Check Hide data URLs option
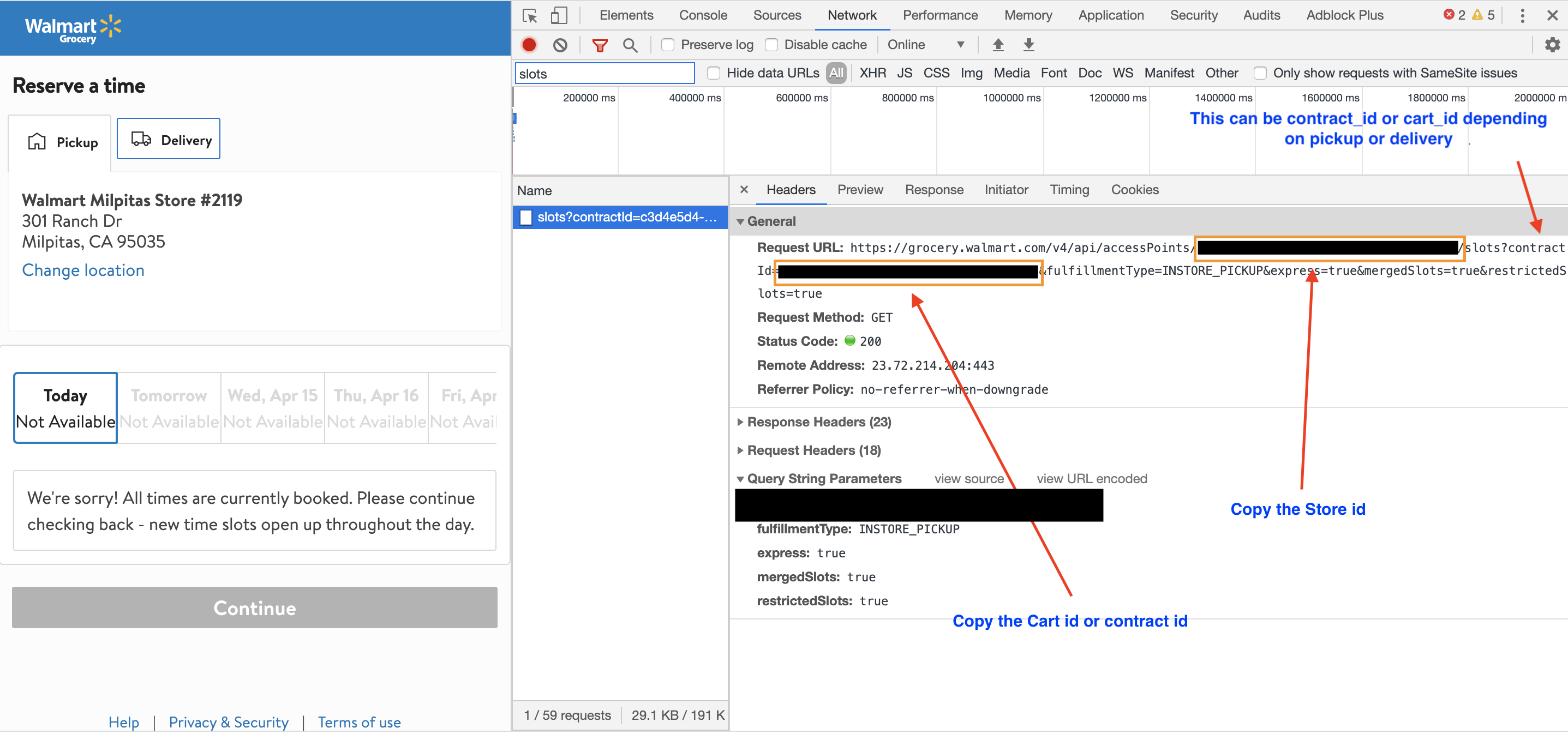The image size is (1568, 734). click(x=714, y=73)
